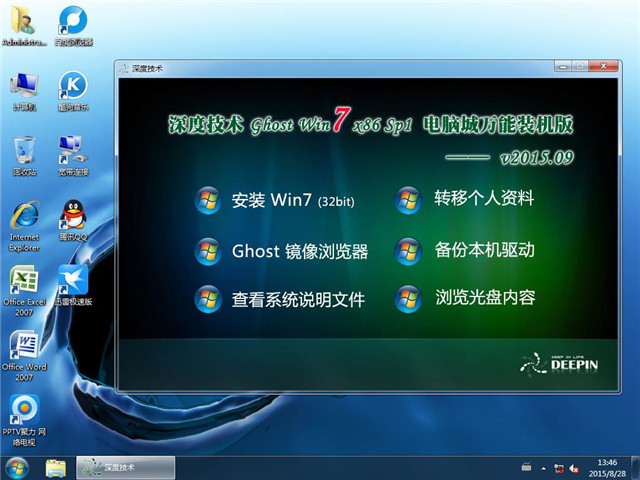The height and width of the screenshot is (480, 640).
Task: Select Ghost 镜像浏览器 option text
Action: tap(300, 251)
